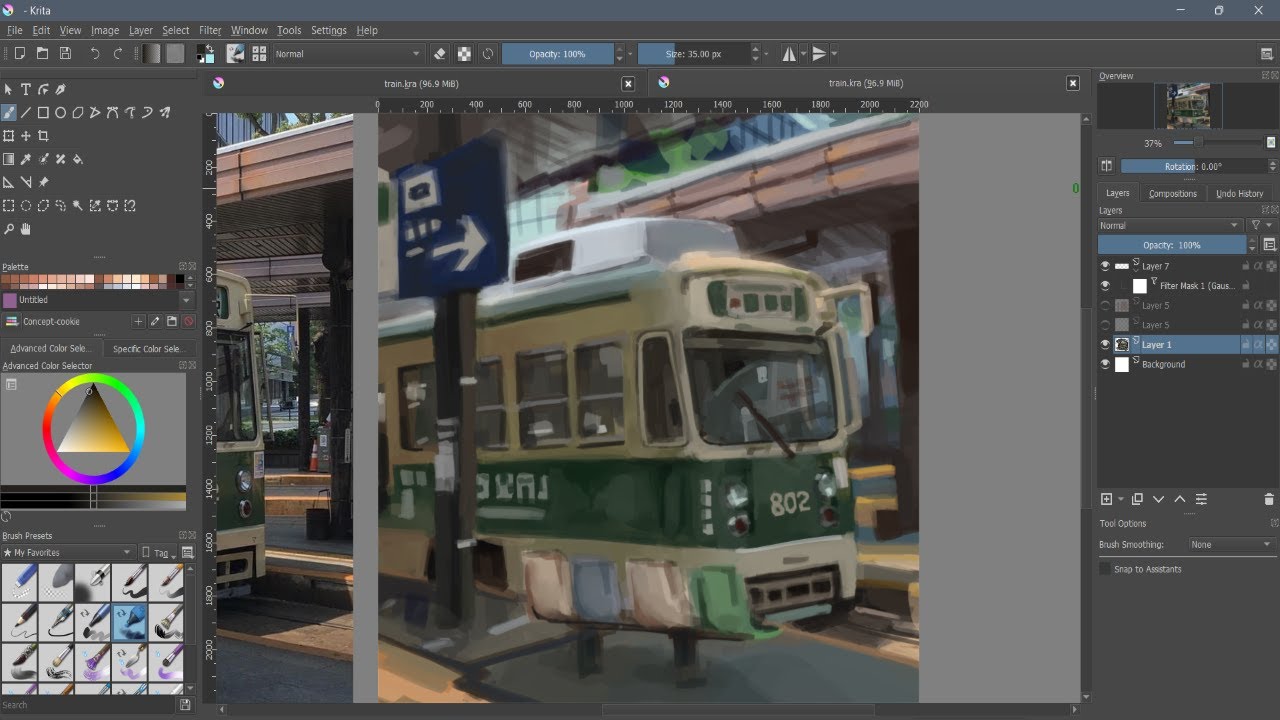
Task: Switch to the Undo History tab
Action: 1239,193
